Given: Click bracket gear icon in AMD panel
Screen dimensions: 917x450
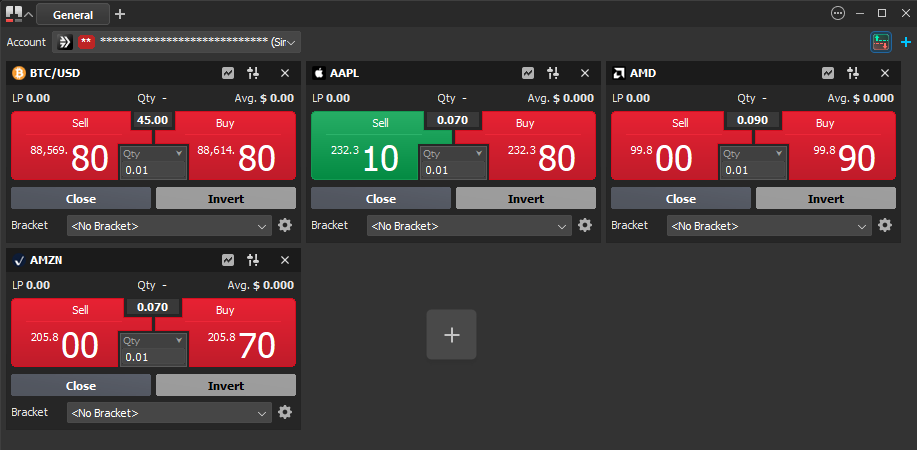Looking at the screenshot, I should pos(884,225).
